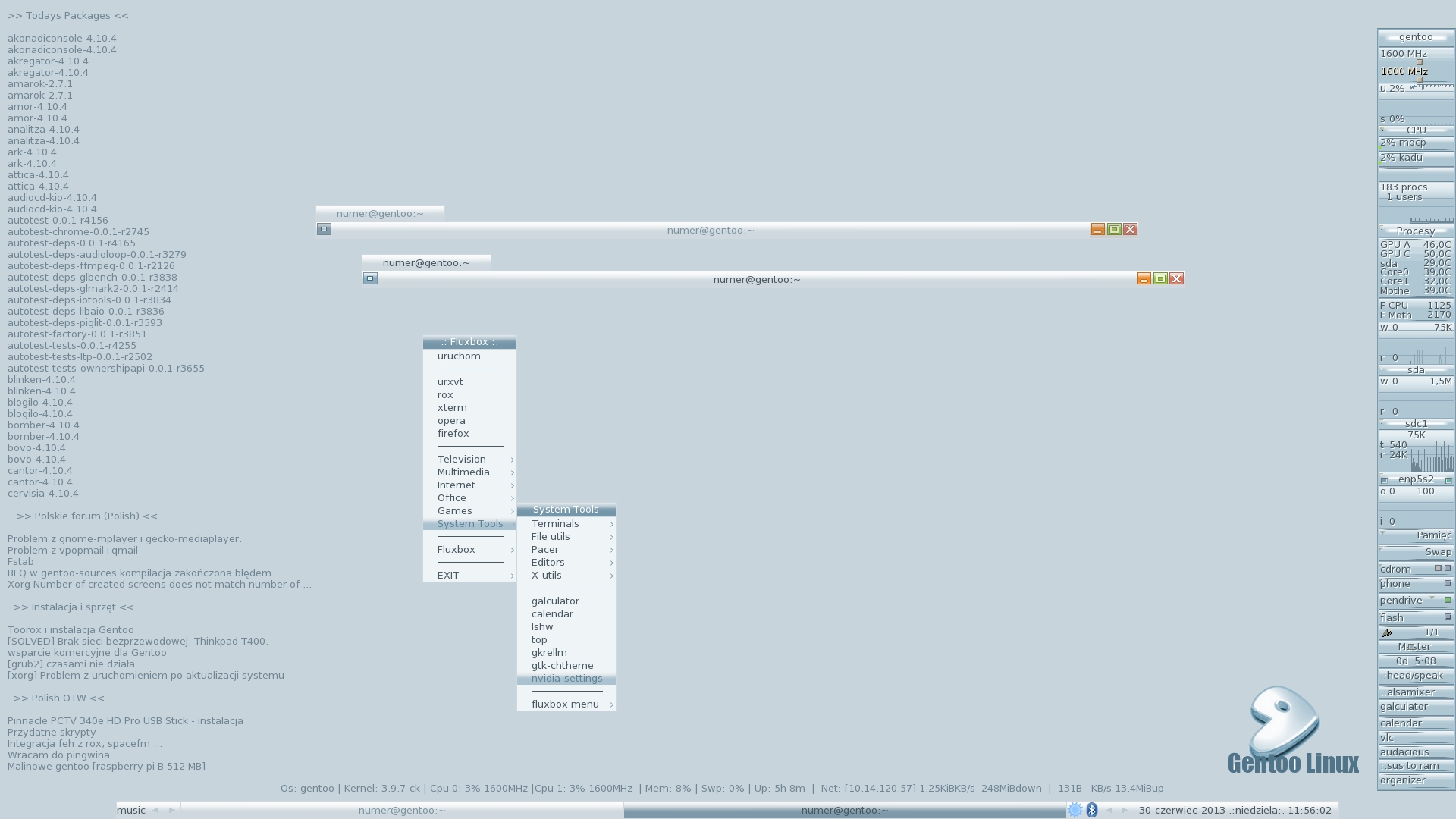Image resolution: width=1456 pixels, height=819 pixels.
Task: Expand the Pamięć panel in GKrellM
Action: tap(1416, 535)
